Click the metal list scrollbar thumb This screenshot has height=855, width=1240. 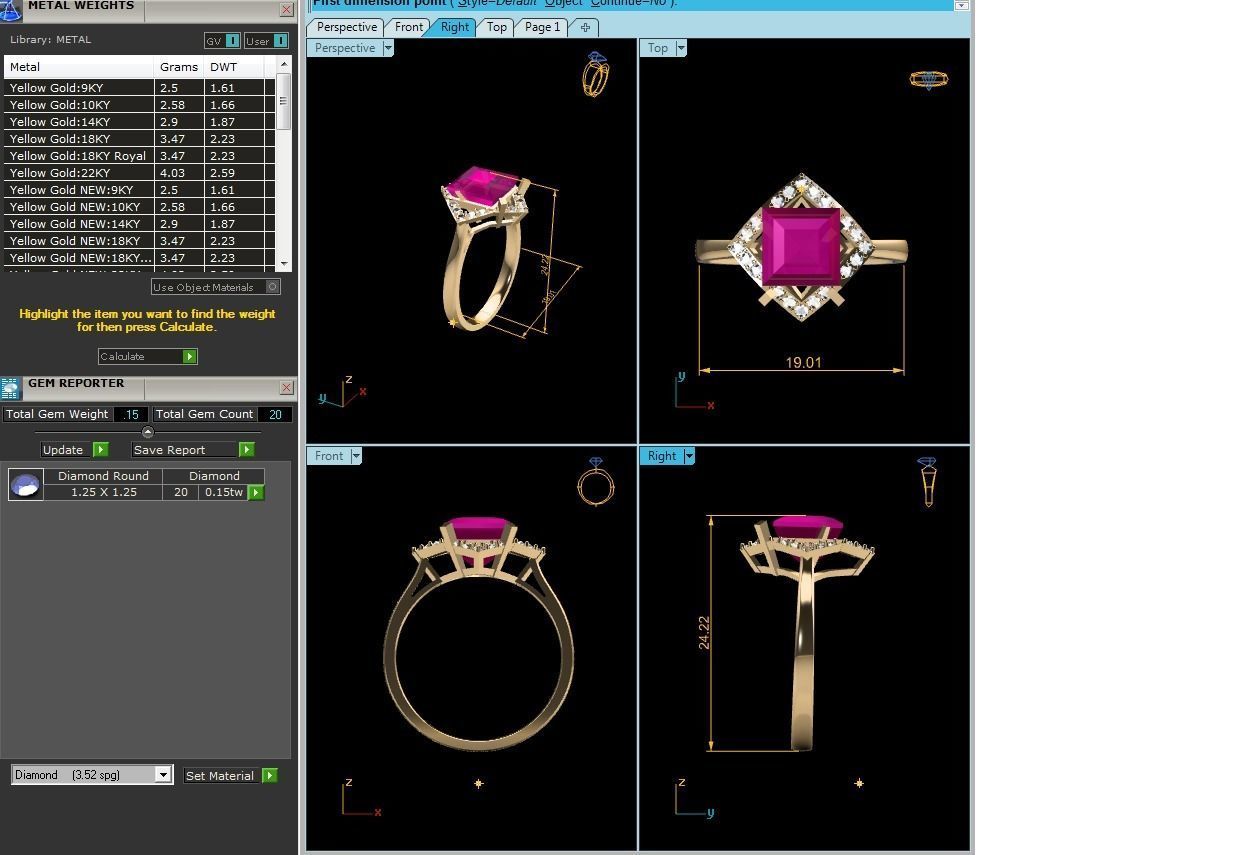[284, 103]
